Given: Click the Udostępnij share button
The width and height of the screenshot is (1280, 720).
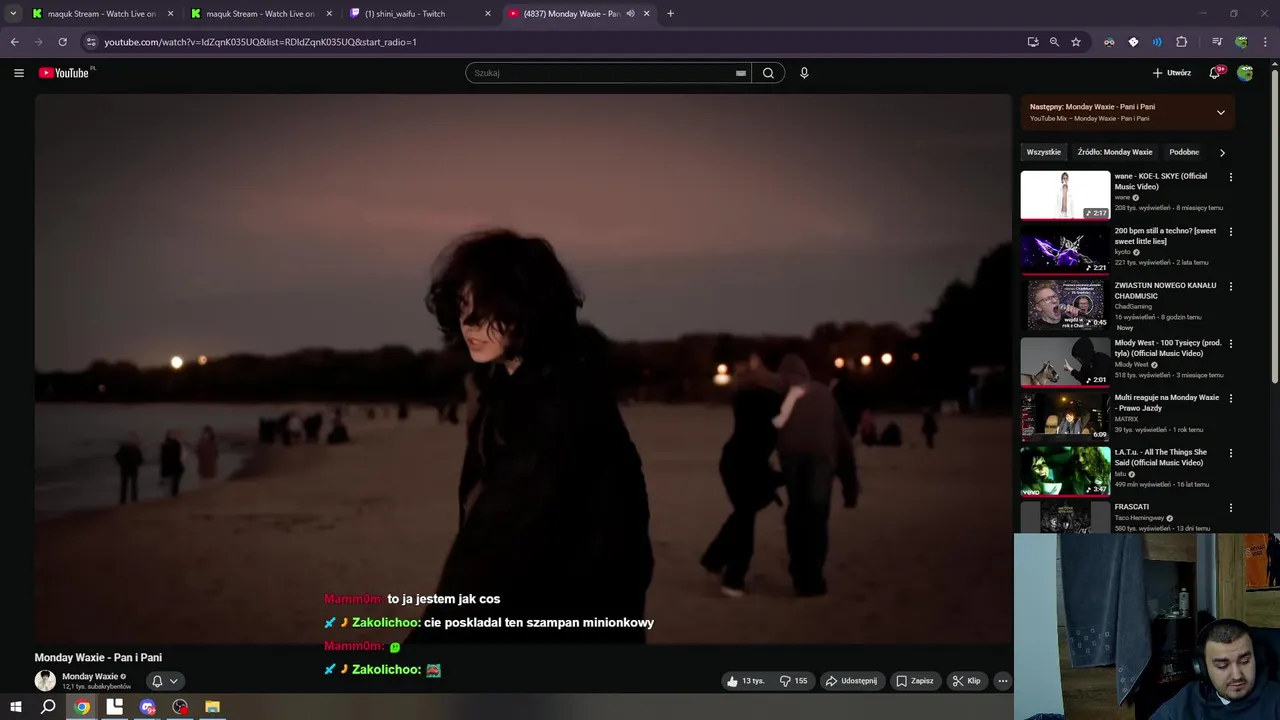Looking at the screenshot, I should click(851, 681).
